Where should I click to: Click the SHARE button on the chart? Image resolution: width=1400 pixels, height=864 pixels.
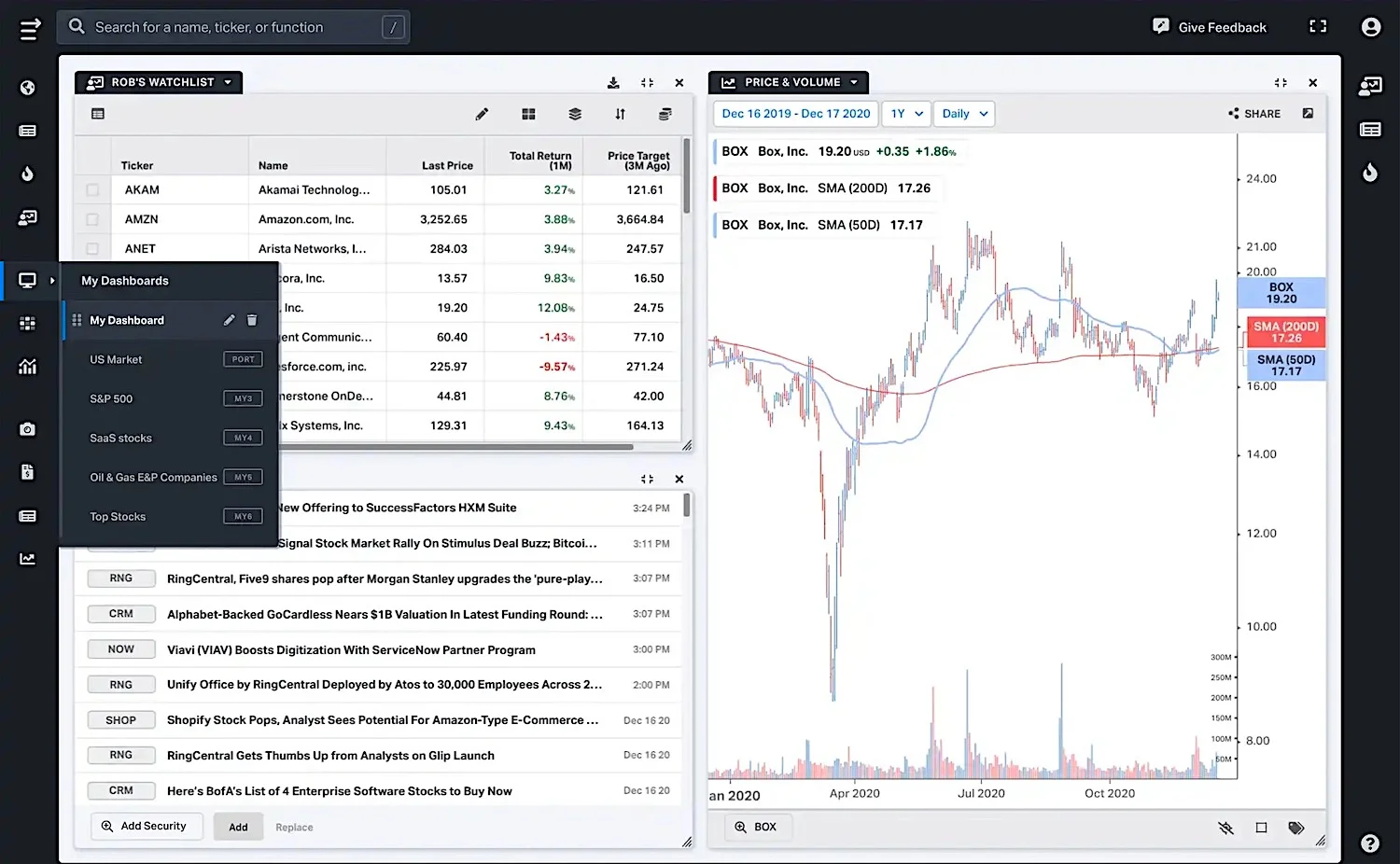click(x=1254, y=114)
